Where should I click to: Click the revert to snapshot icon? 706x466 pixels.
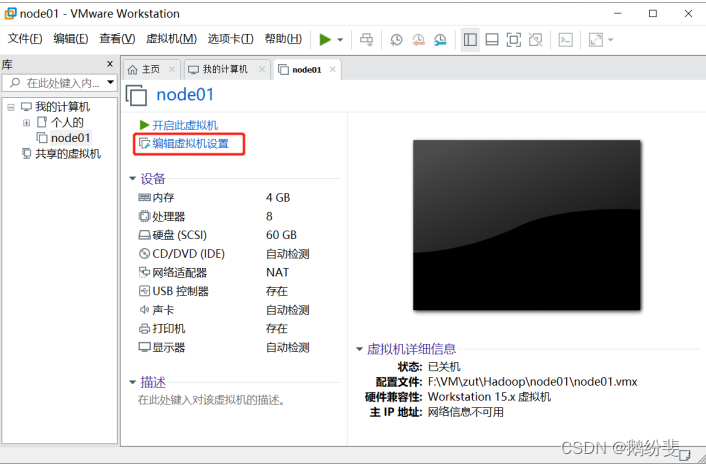[x=418, y=40]
